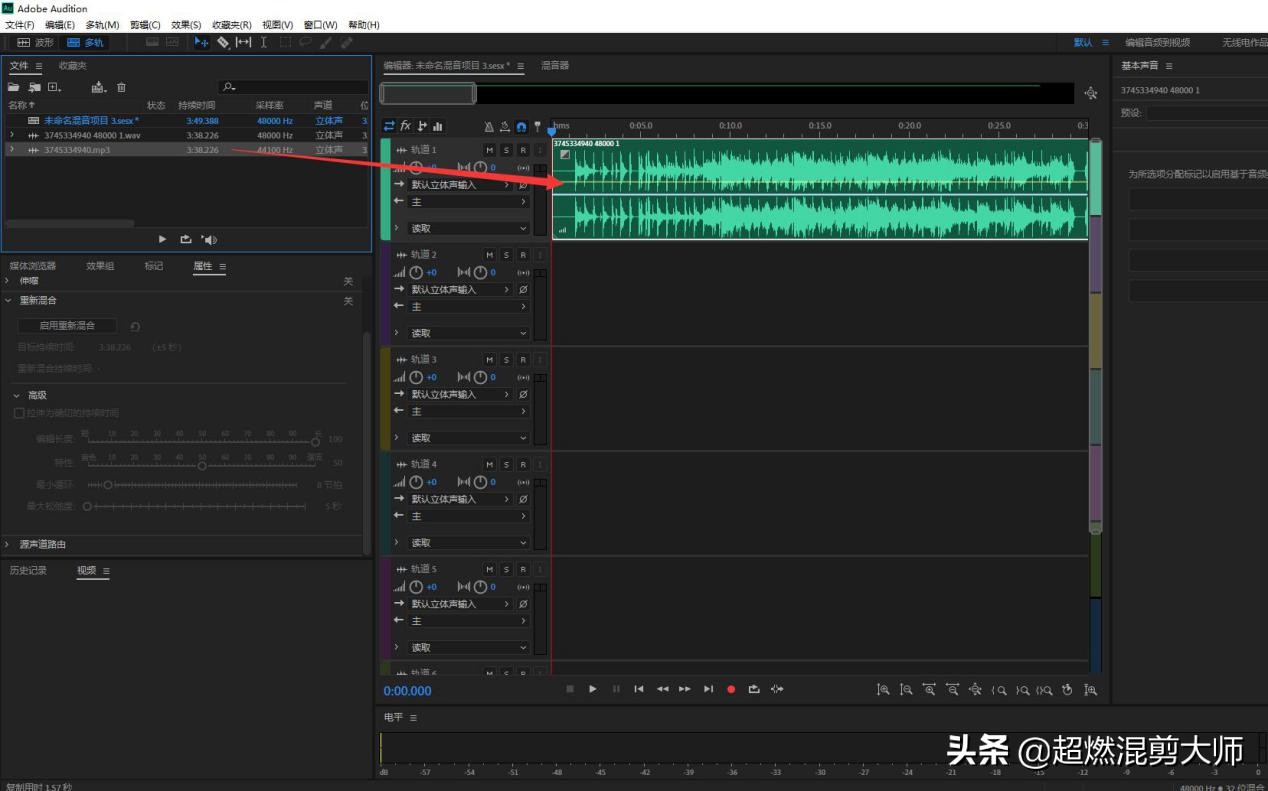Switch to the Media Browser tab
This screenshot has width=1268, height=791.
click(33, 266)
